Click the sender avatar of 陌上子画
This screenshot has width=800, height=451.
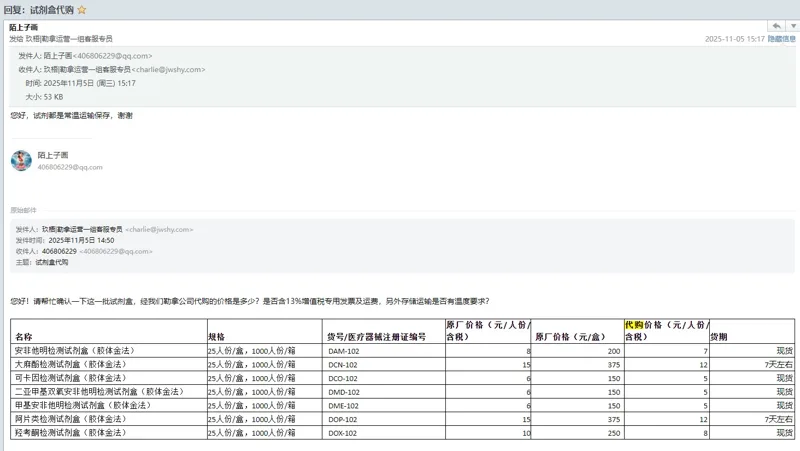coord(21,161)
